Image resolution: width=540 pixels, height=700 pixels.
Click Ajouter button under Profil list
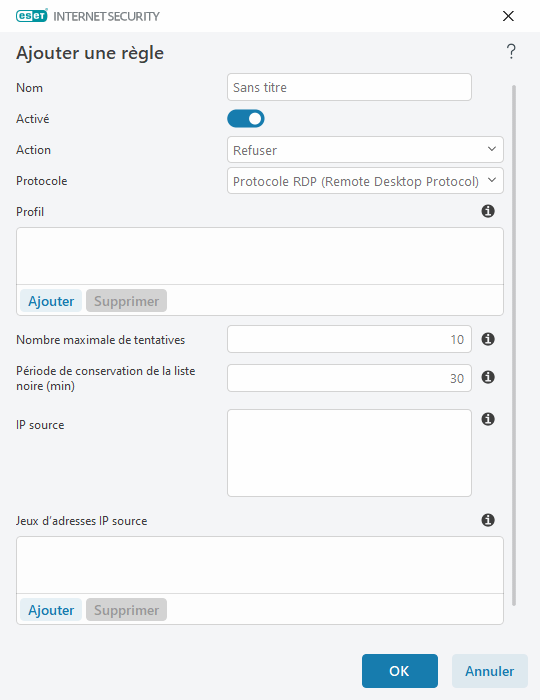click(x=51, y=301)
